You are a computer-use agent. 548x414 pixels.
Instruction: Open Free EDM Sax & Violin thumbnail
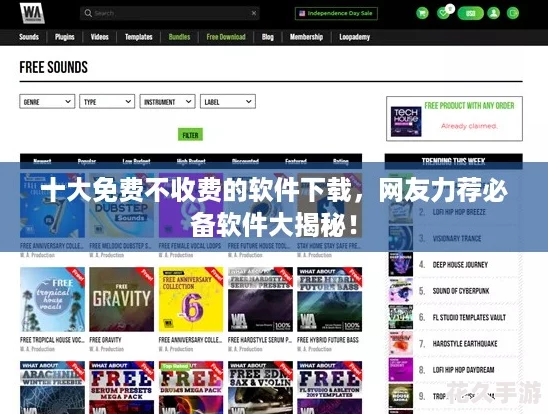pyautogui.click(x=260, y=387)
